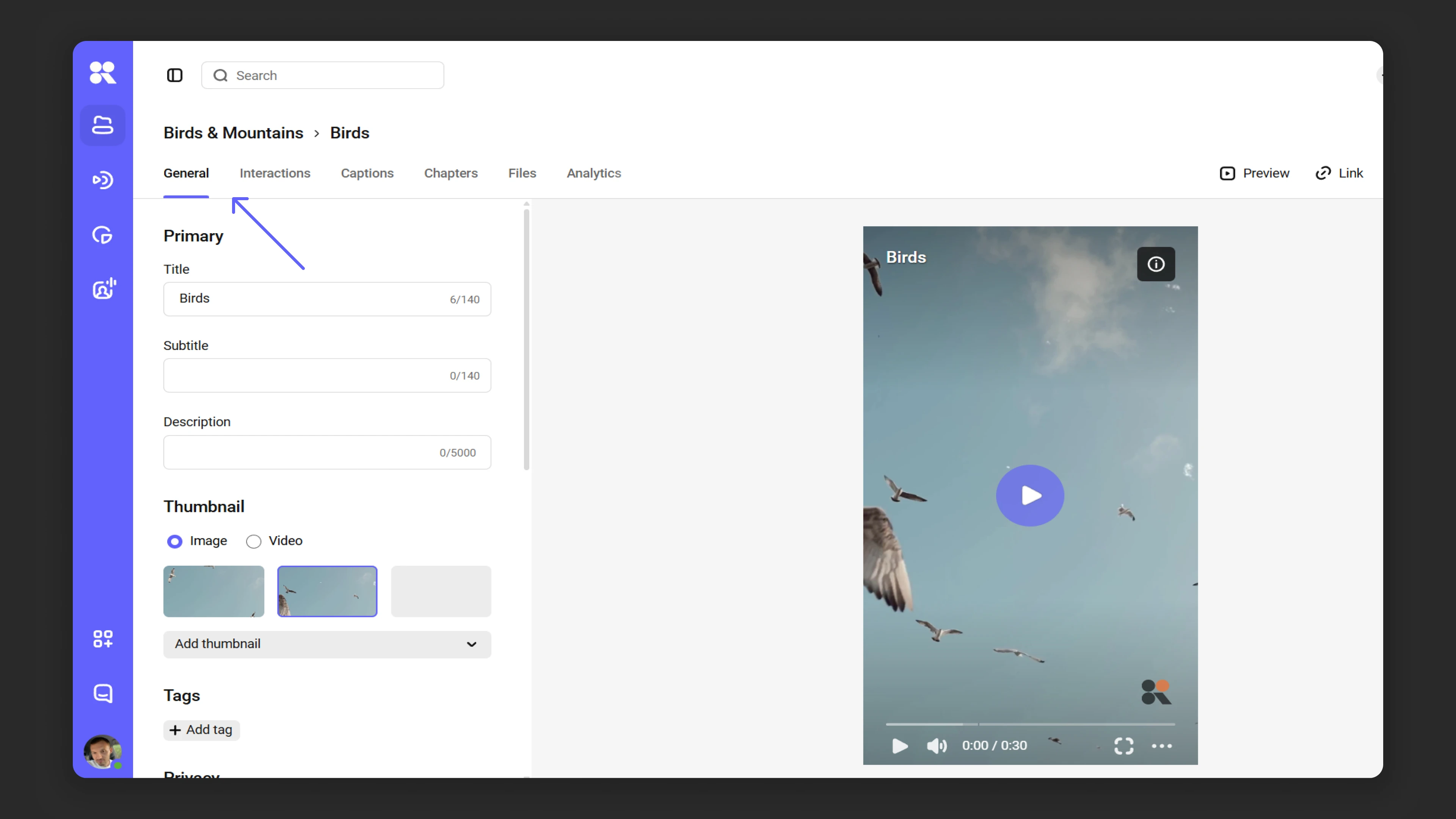Image resolution: width=1456 pixels, height=819 pixels.
Task: Click the Add tag button
Action: tap(201, 730)
